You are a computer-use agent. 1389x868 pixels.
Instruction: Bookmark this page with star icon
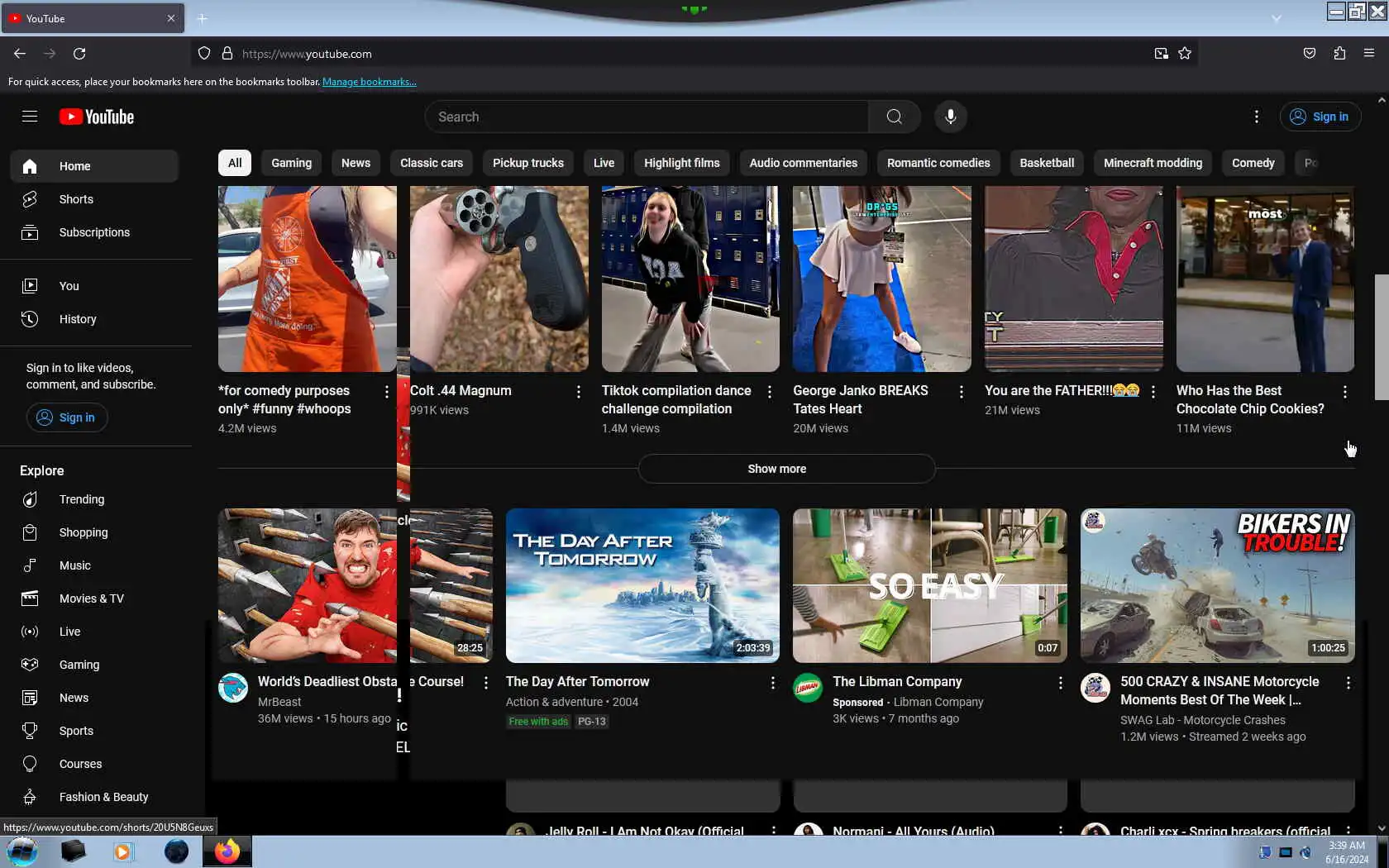(1185, 54)
